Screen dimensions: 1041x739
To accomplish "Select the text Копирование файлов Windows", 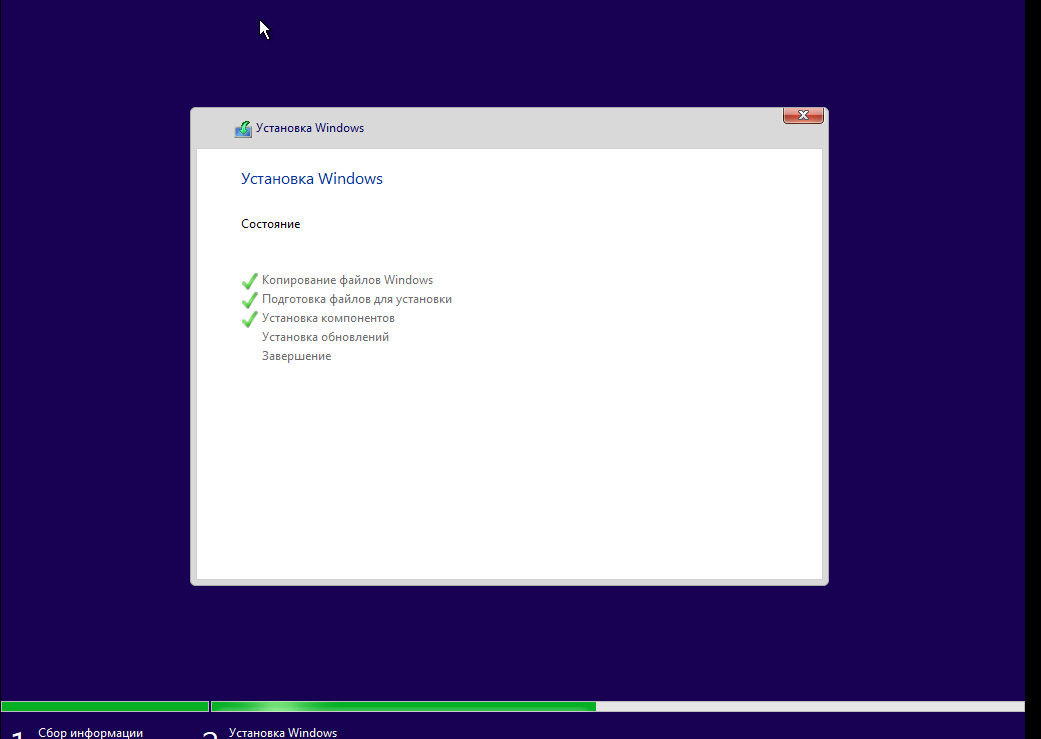I will coord(347,280).
